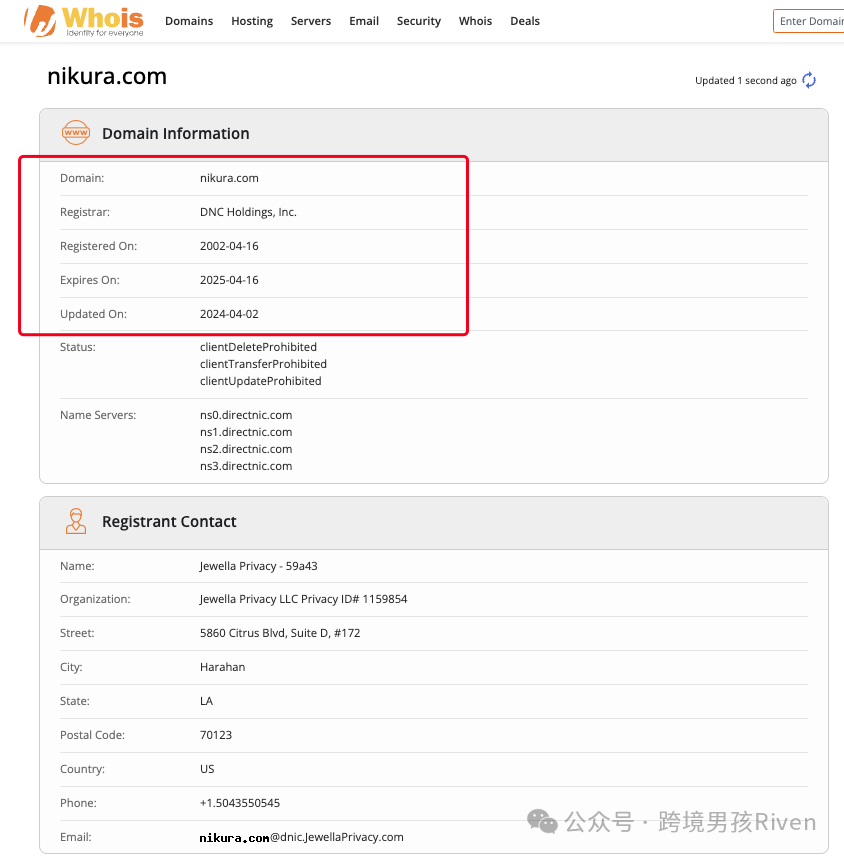Select the clientDeleteProhibited status

coord(258,347)
